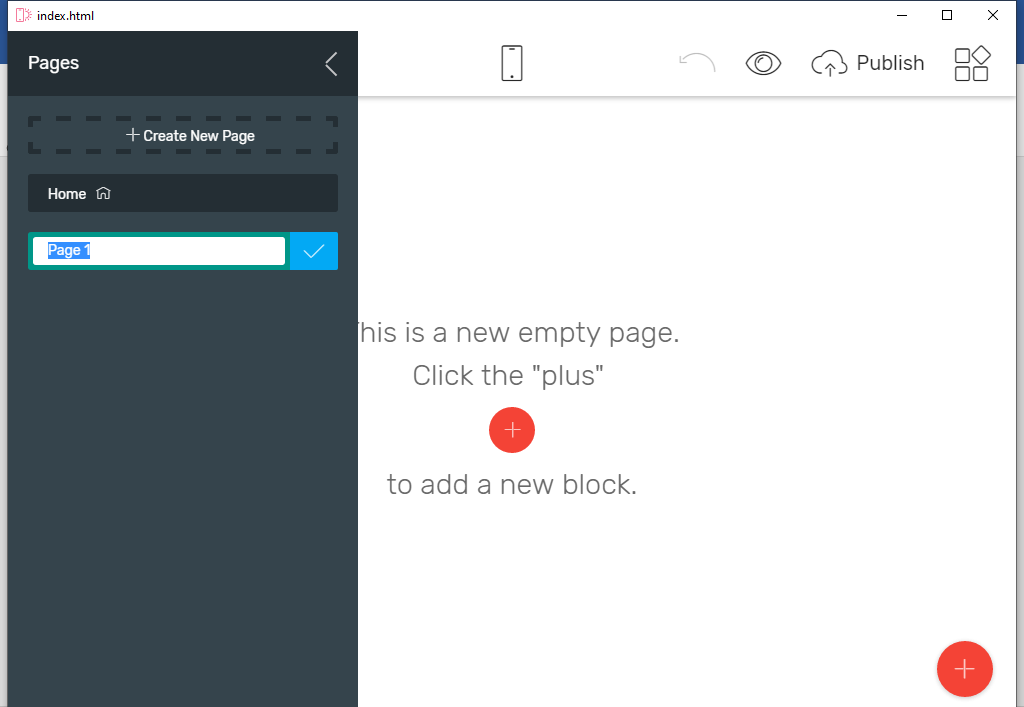
Task: Switch to mobile view using the phone icon
Action: 512,63
